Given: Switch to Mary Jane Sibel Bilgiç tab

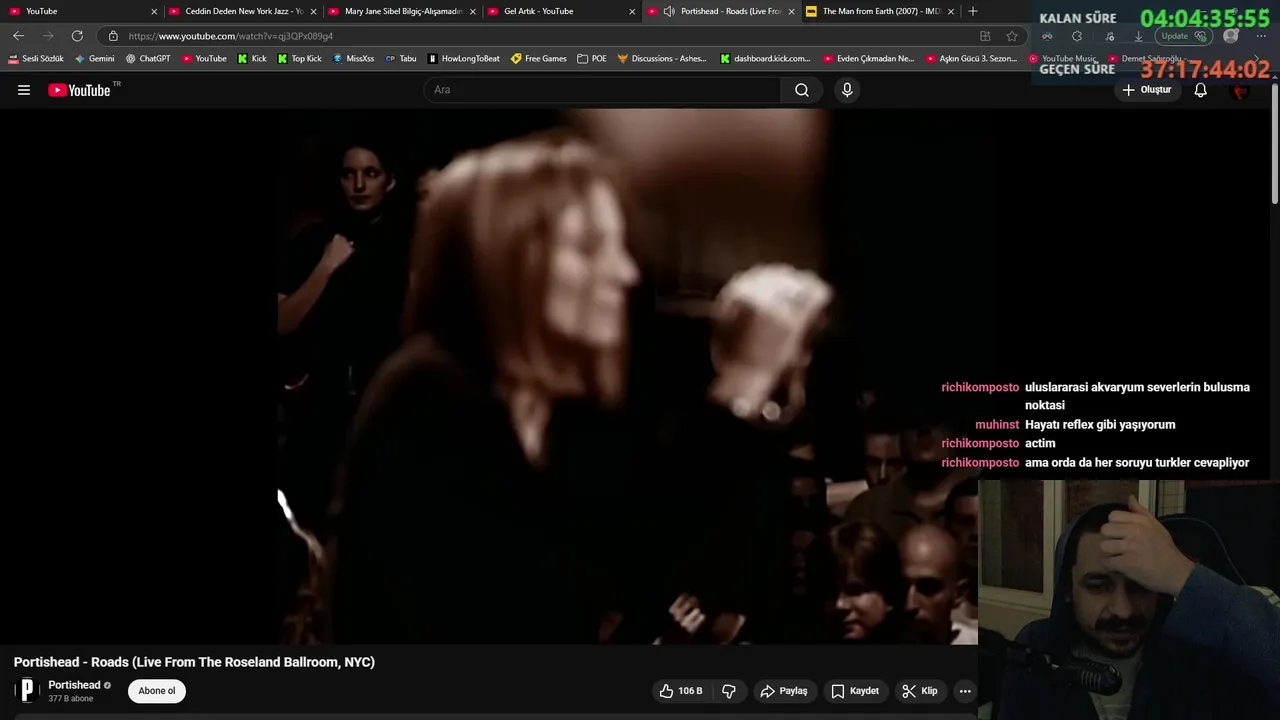Looking at the screenshot, I should coord(402,11).
